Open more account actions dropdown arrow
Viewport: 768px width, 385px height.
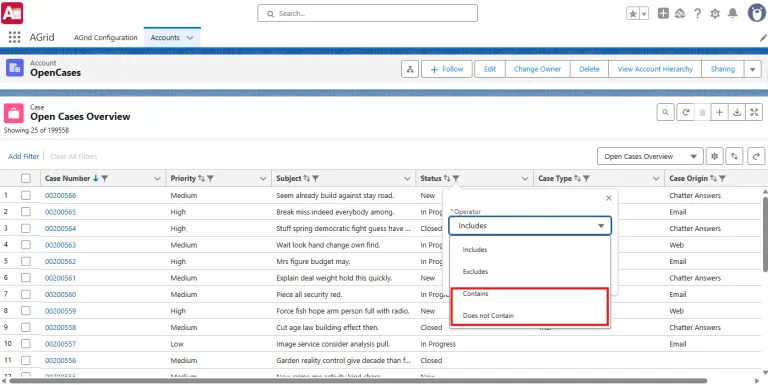click(753, 70)
